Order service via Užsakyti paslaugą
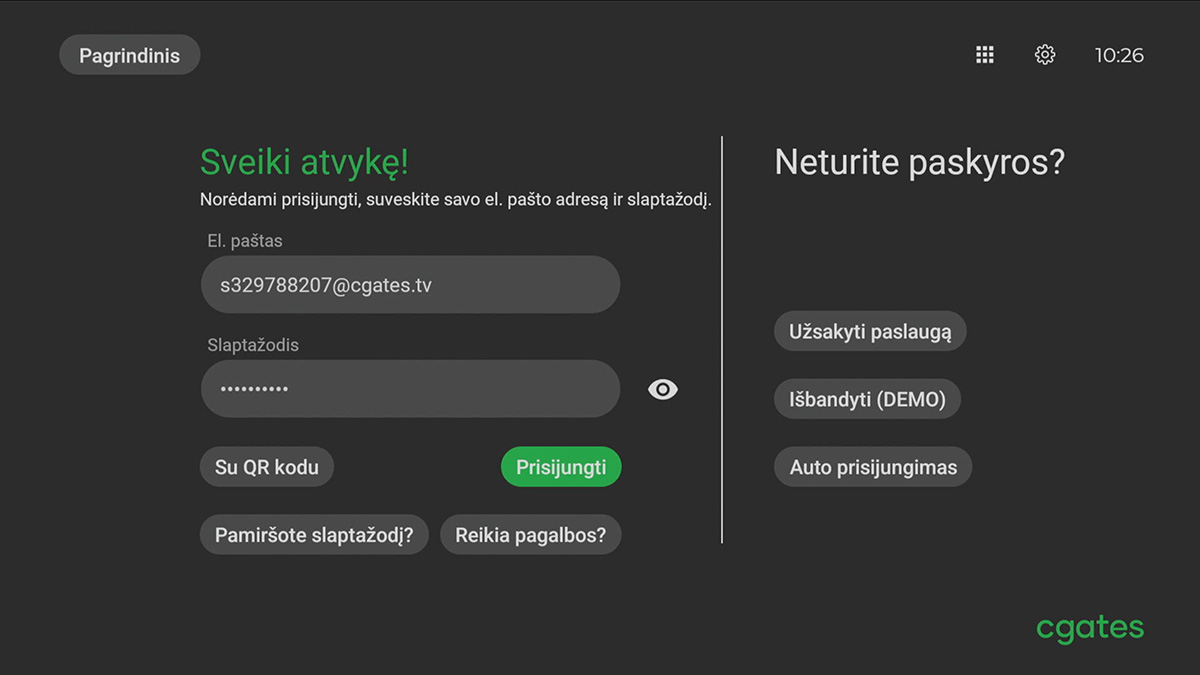Viewport: 1200px width, 675px height. 869,331
